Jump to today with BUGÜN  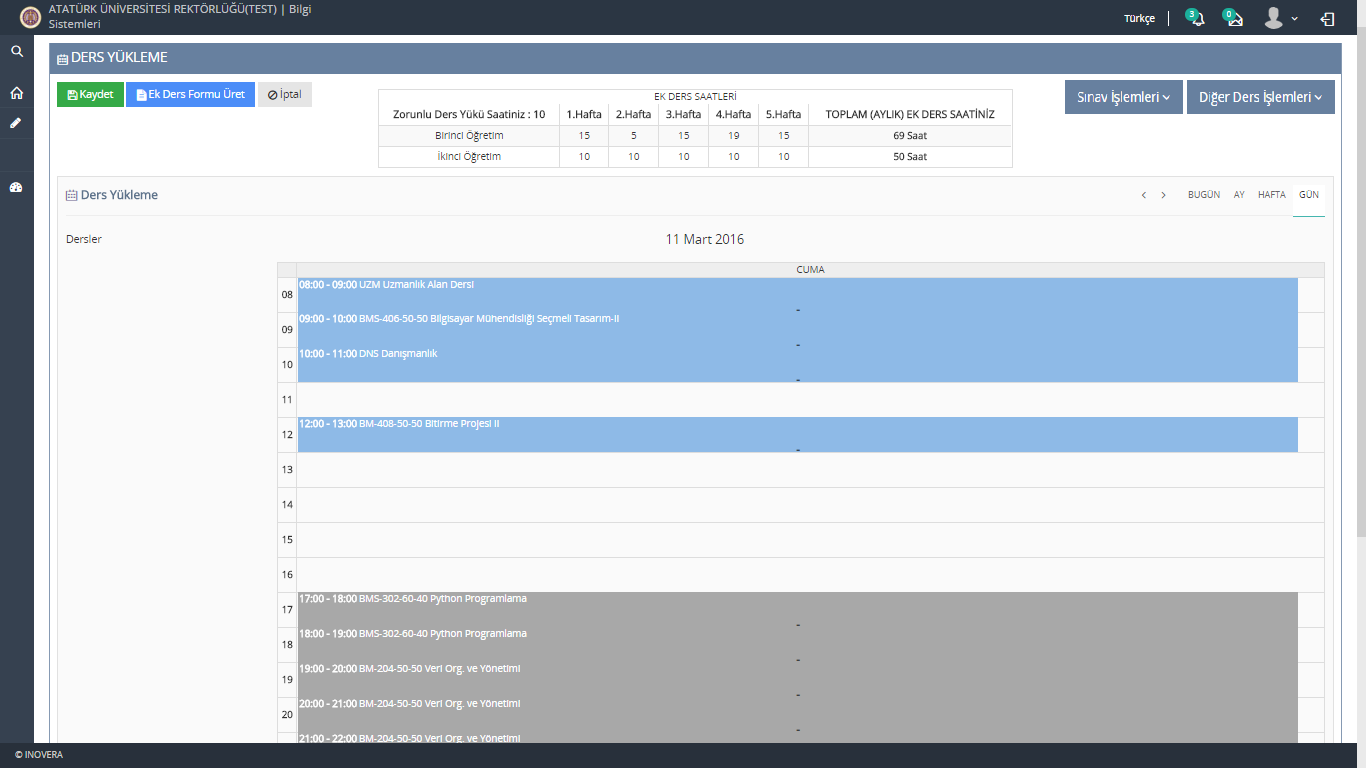[1204, 195]
